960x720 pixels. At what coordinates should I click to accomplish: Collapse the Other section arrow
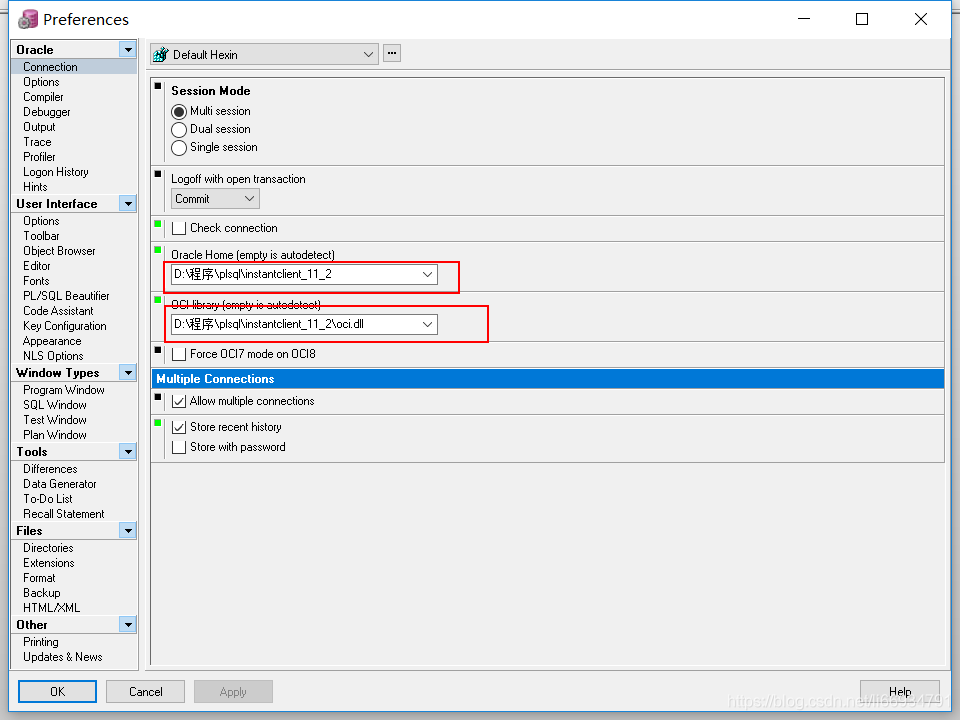(x=128, y=625)
